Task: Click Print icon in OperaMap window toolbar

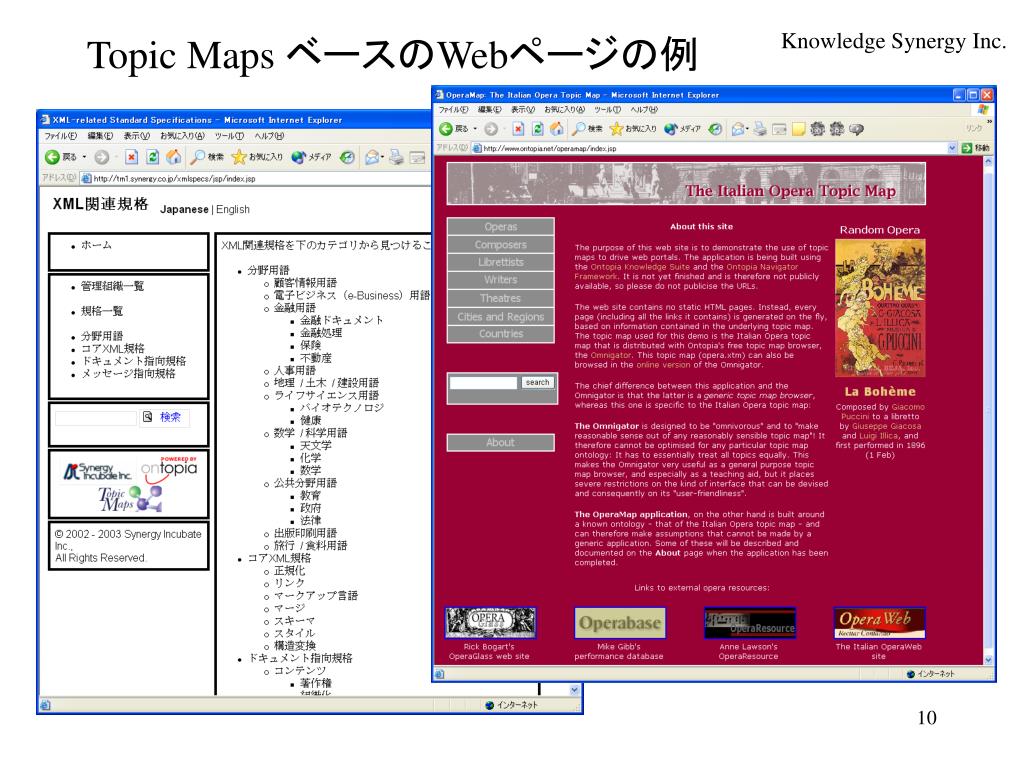Action: (760, 129)
